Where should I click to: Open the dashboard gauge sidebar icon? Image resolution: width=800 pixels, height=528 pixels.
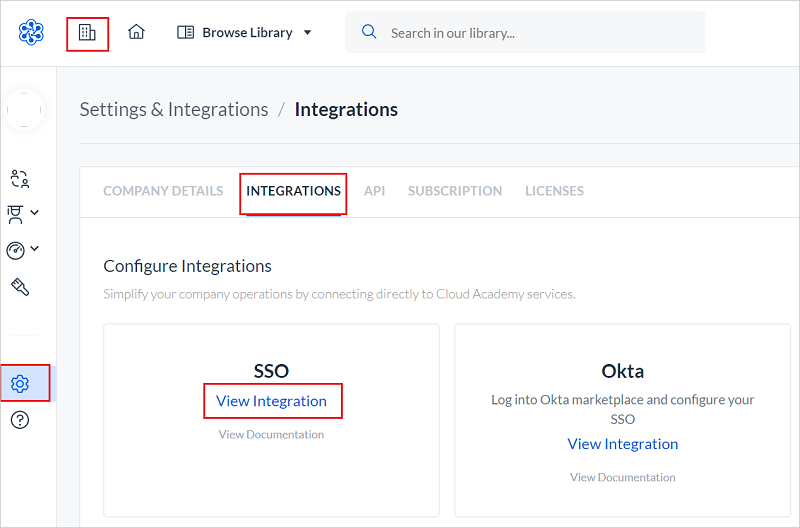coord(15,250)
